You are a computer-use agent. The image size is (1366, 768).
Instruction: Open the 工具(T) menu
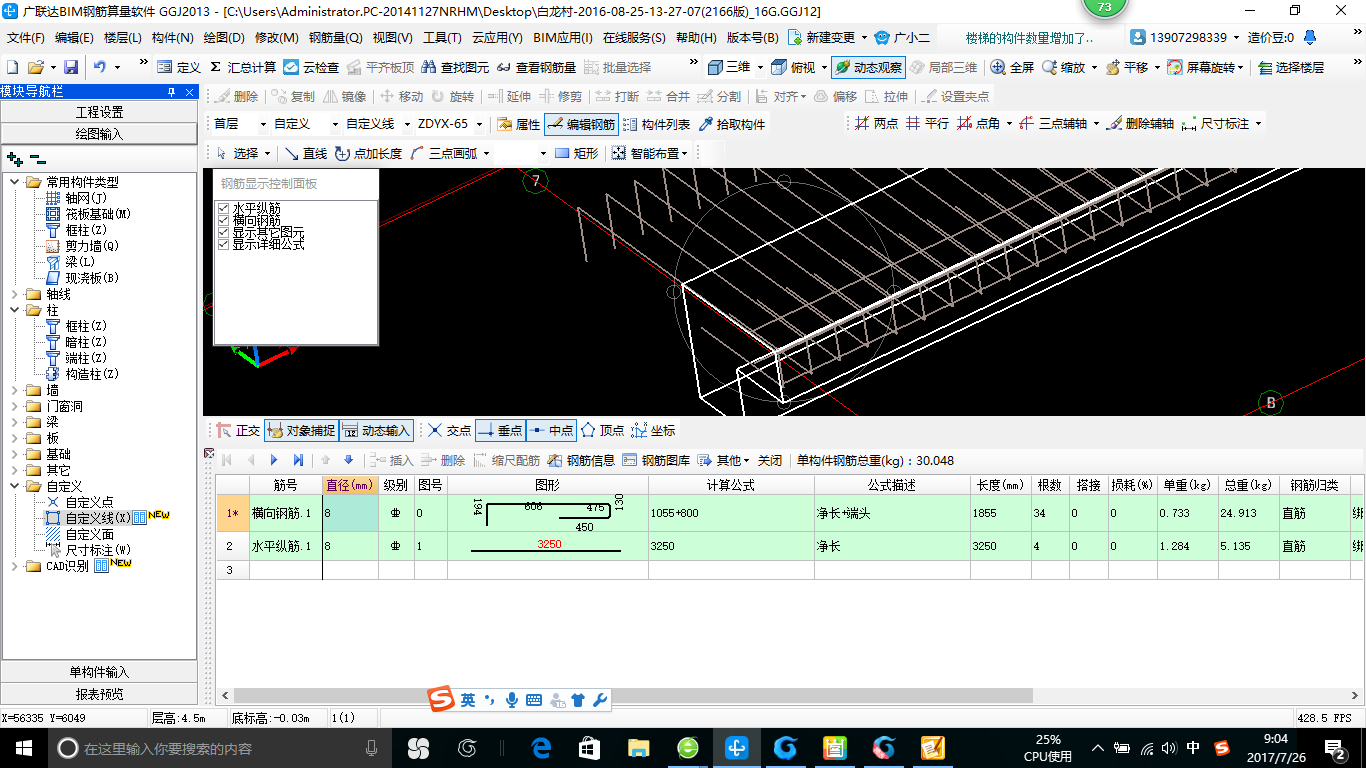[442, 38]
